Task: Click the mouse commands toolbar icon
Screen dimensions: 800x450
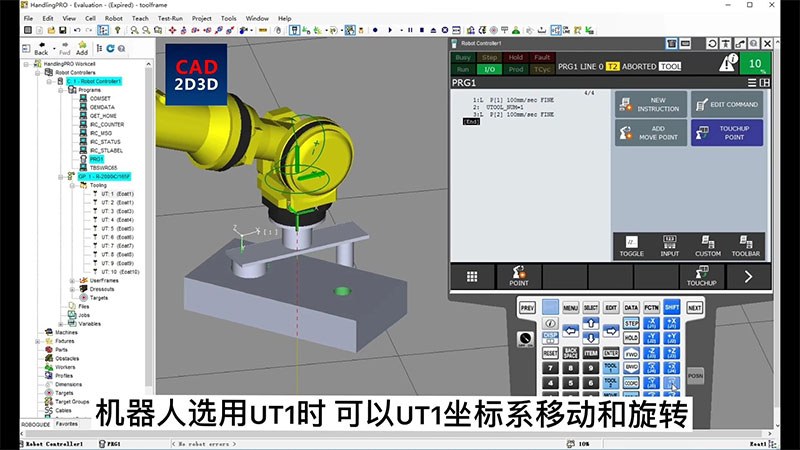Action: pos(278,31)
